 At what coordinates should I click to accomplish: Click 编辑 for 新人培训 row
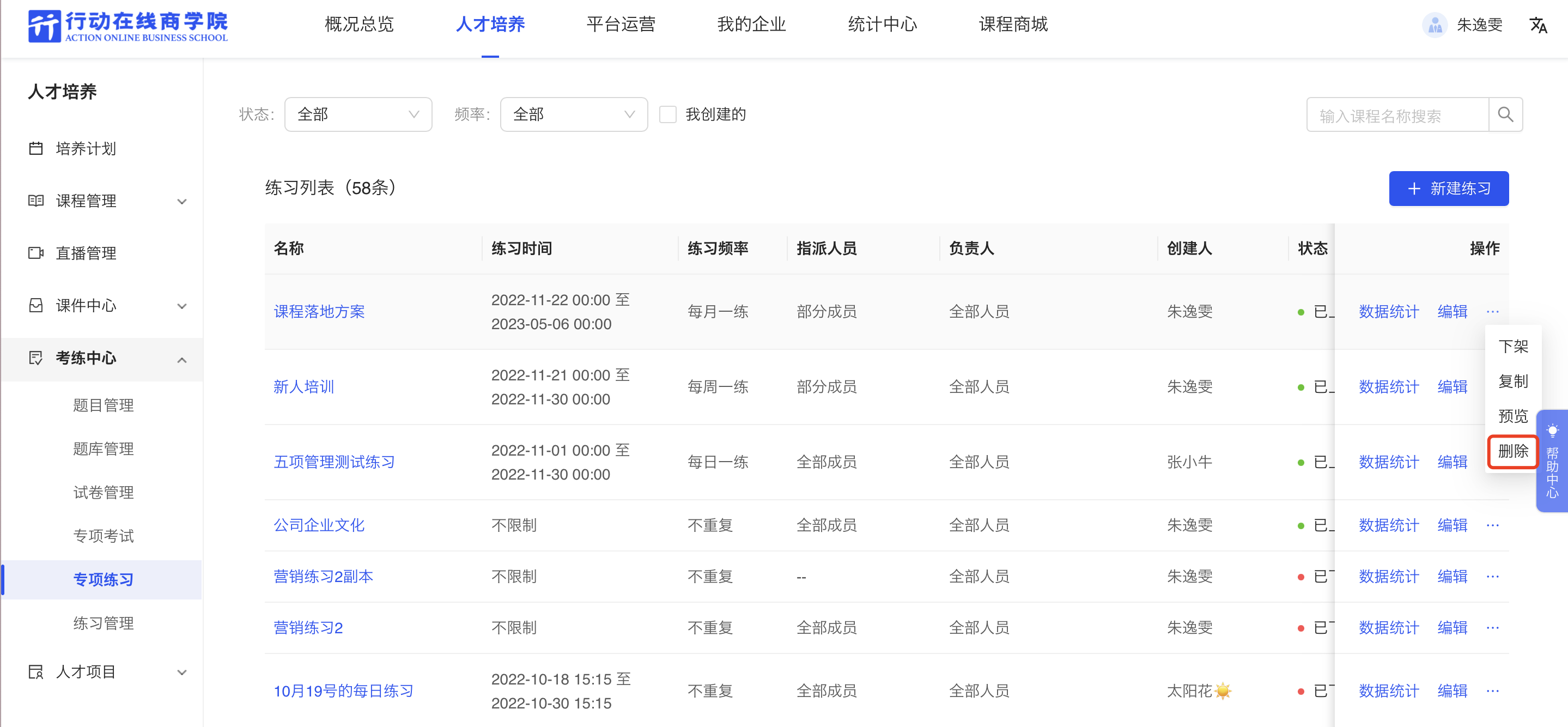point(1452,386)
